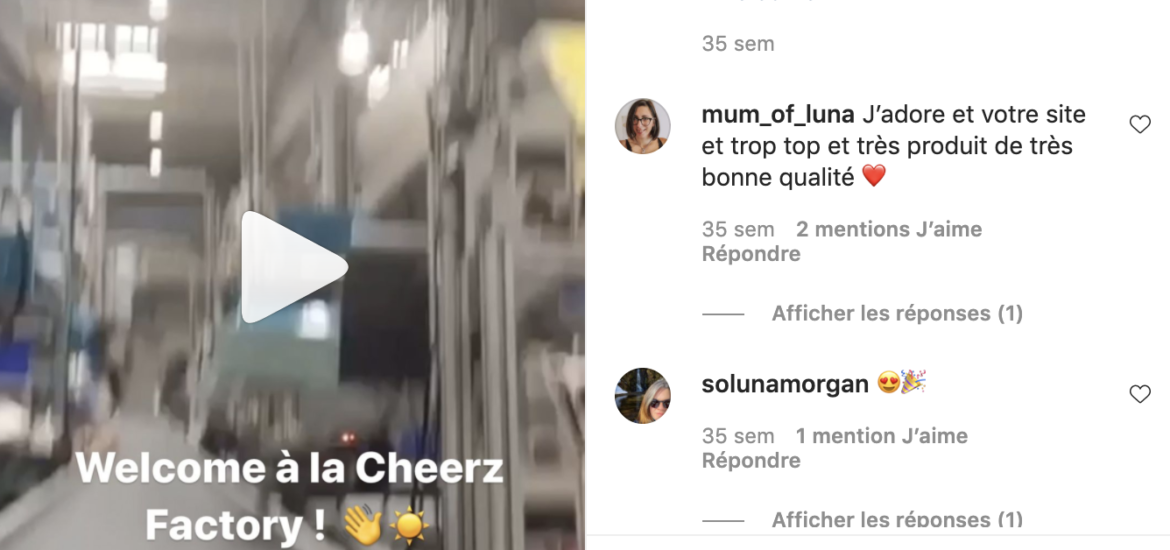Visit the mum_of_luna username link
Viewport: 1170px width, 550px height.
click(778, 115)
